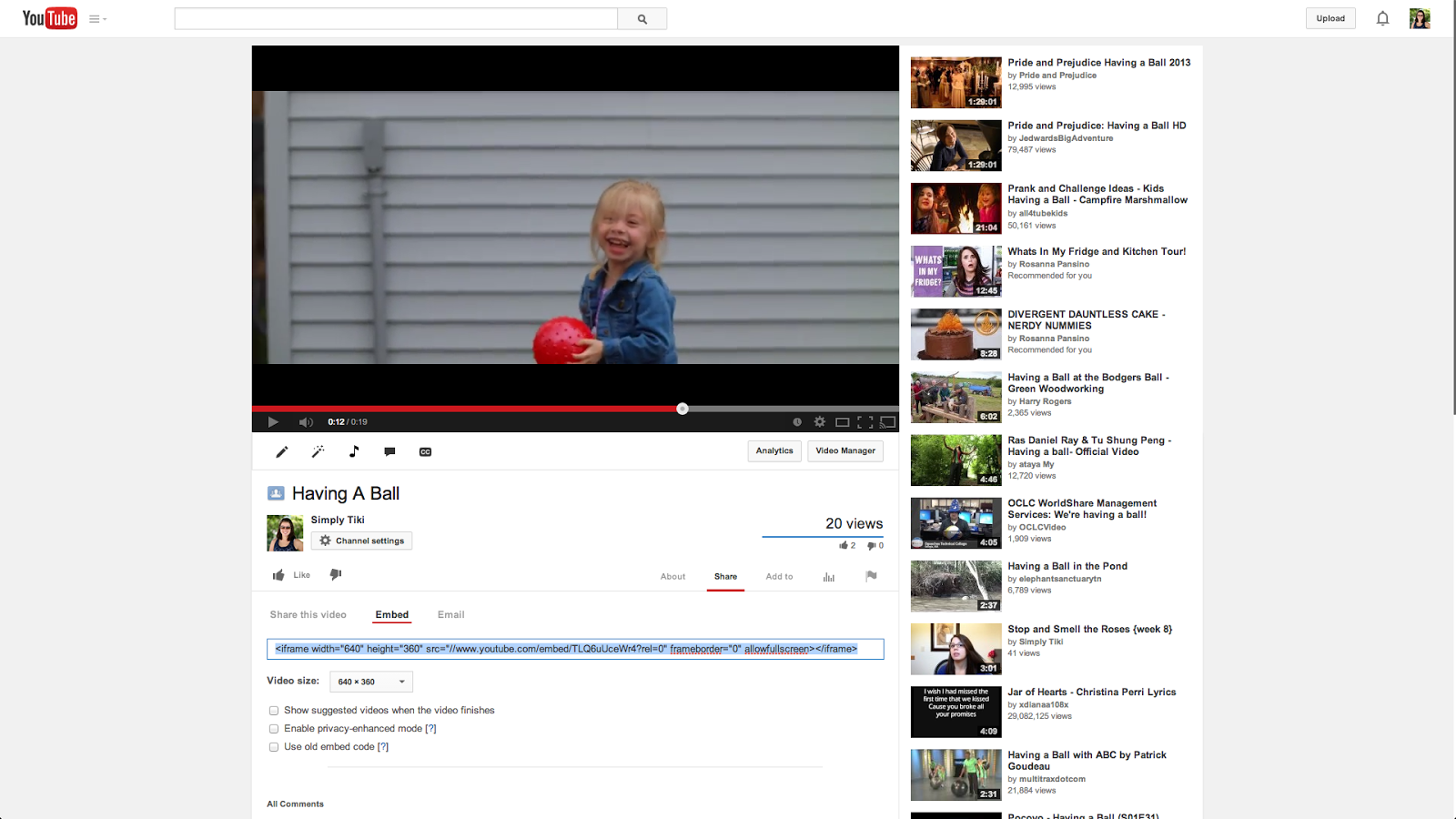1456x819 pixels.
Task: Switch to theater mode icon
Action: click(843, 421)
